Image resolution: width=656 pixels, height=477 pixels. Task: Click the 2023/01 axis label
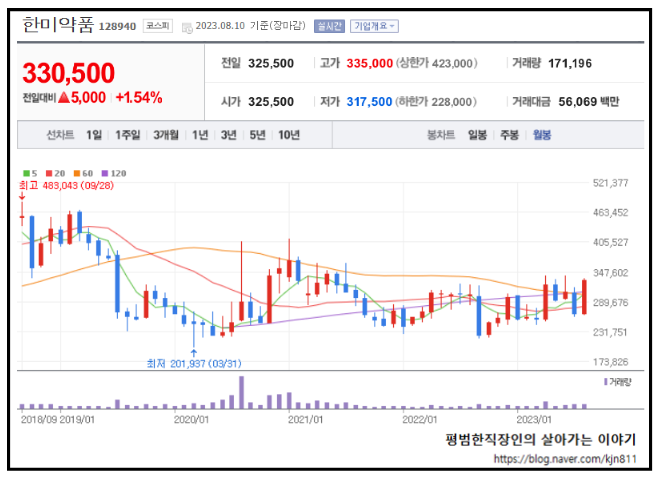coord(534,419)
